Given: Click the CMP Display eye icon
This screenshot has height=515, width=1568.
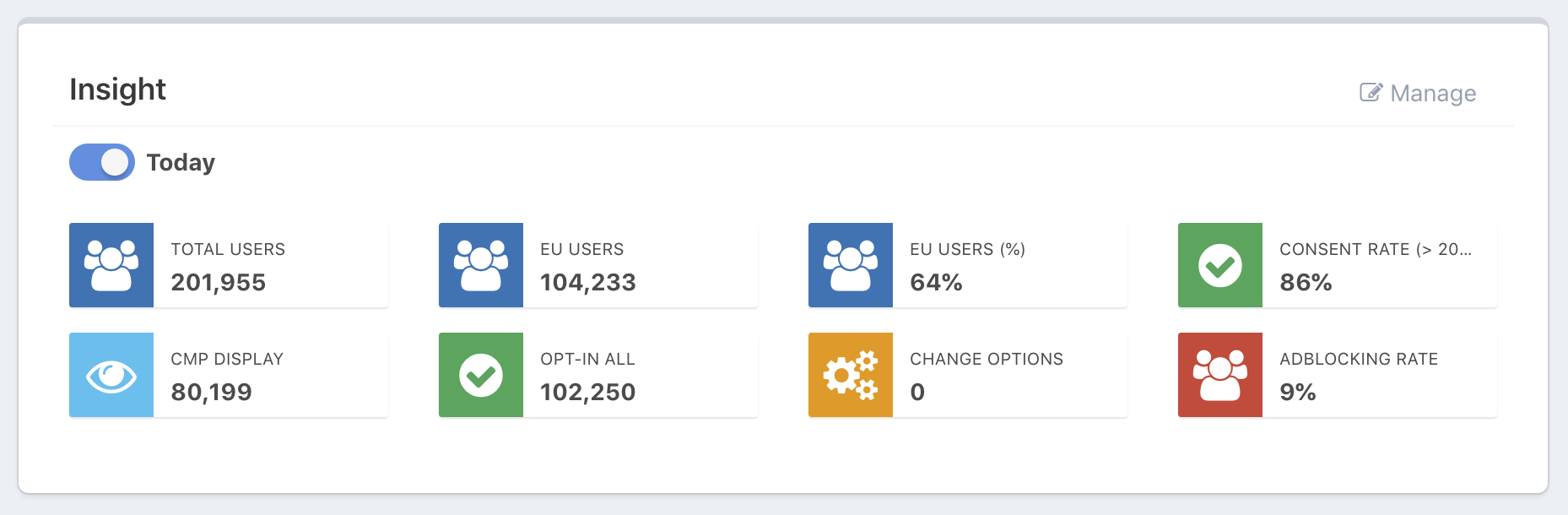Looking at the screenshot, I should click(111, 375).
